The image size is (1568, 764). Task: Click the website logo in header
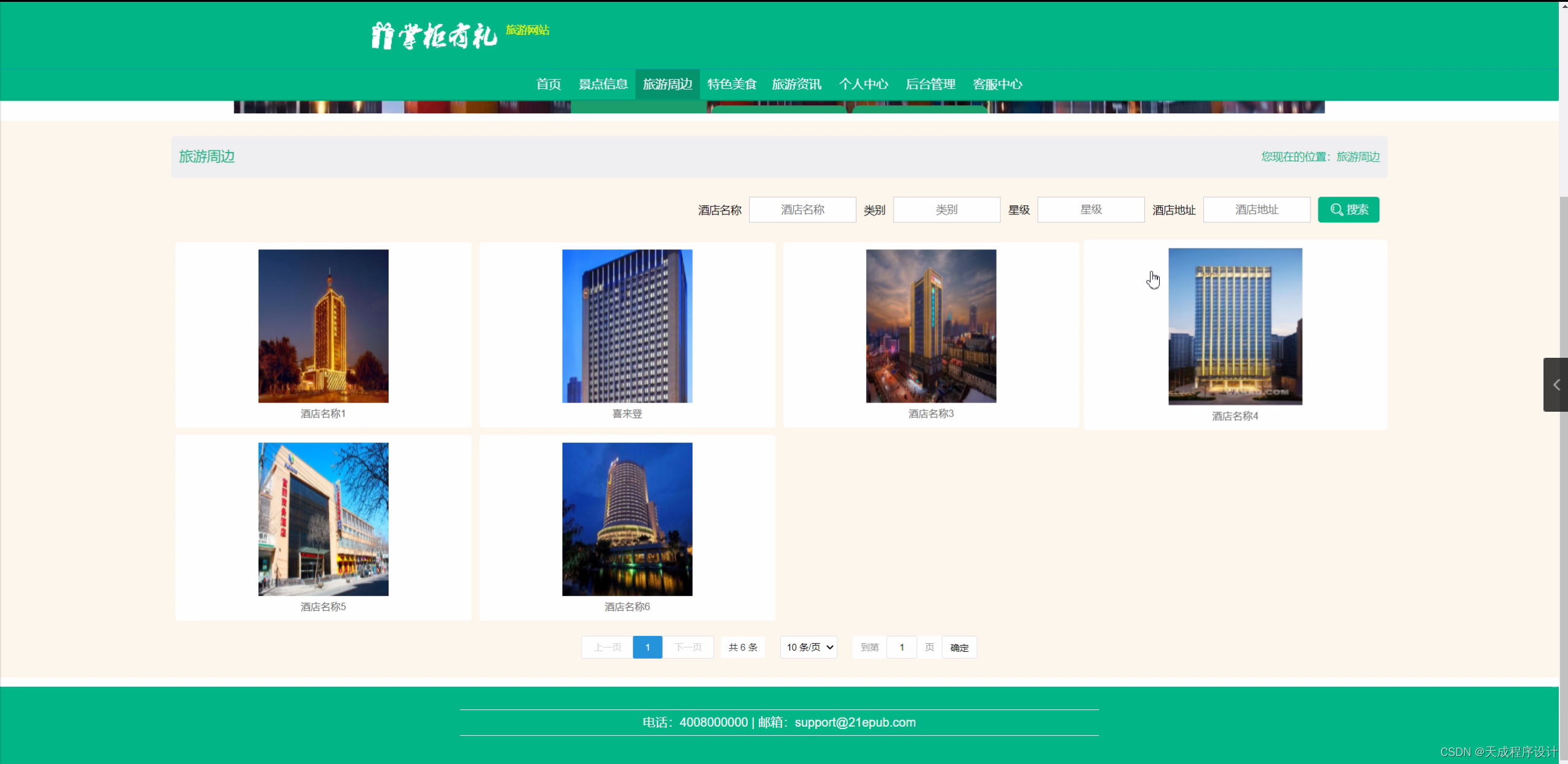tap(434, 36)
